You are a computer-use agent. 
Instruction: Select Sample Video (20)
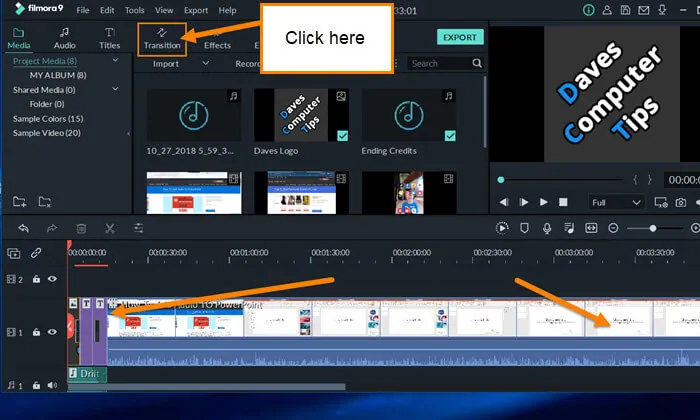[x=46, y=133]
